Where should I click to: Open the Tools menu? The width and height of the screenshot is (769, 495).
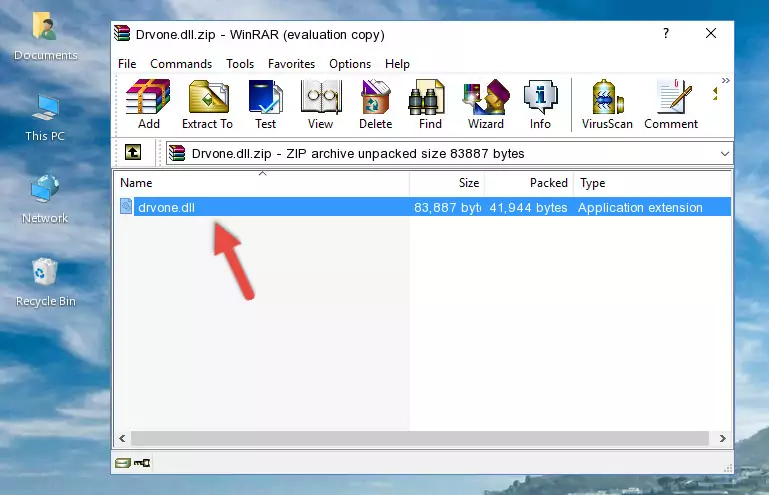pyautogui.click(x=240, y=64)
